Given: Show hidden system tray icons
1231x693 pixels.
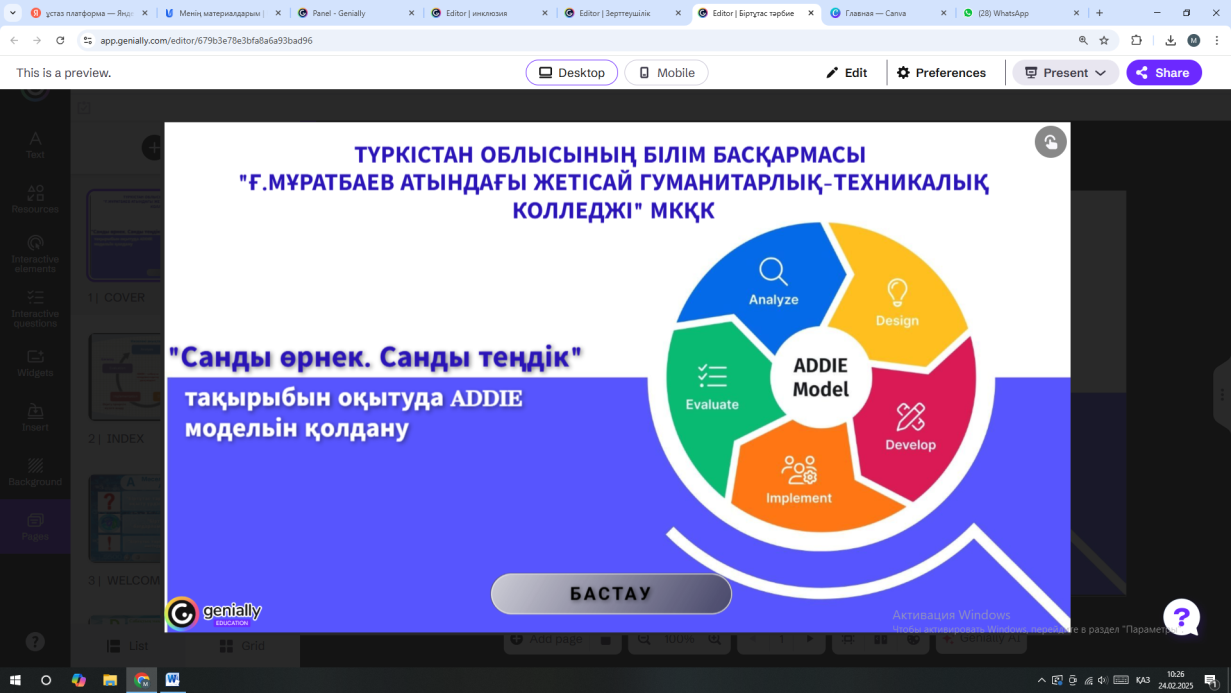Looking at the screenshot, I should (x=1042, y=680).
